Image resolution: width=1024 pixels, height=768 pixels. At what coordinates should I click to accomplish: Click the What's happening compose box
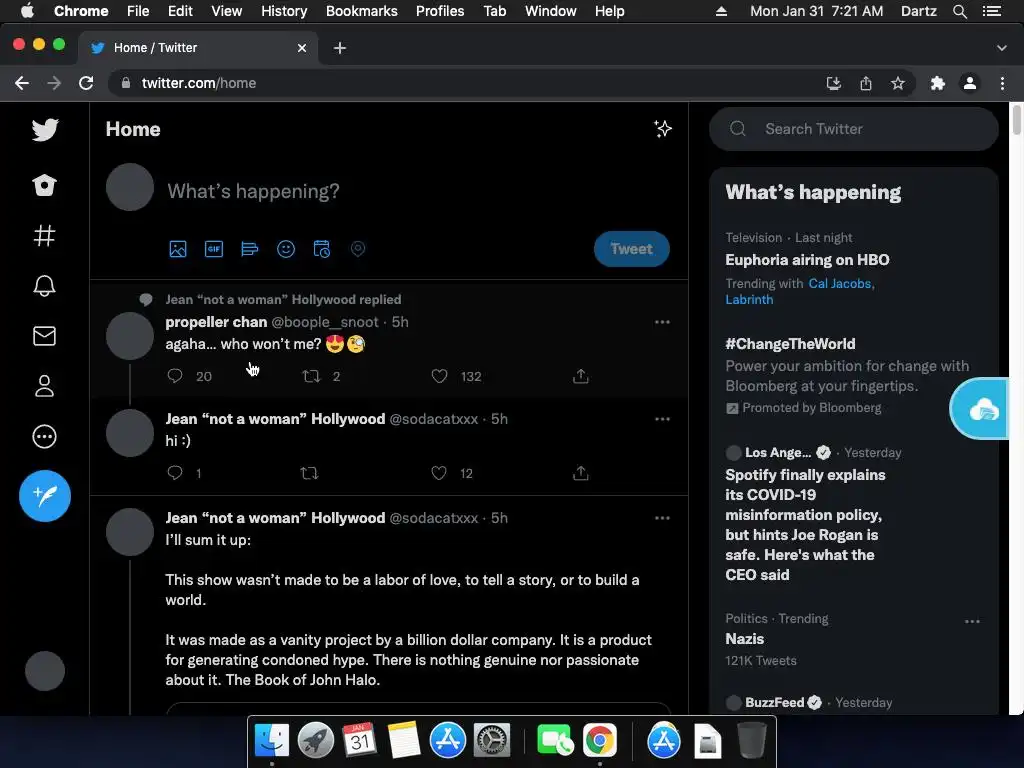[x=253, y=191]
